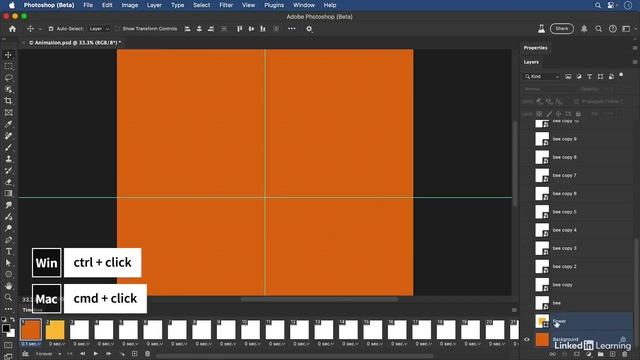Select the Move tool in the toolbar
Screen dimensions: 640x360
click(x=9, y=55)
